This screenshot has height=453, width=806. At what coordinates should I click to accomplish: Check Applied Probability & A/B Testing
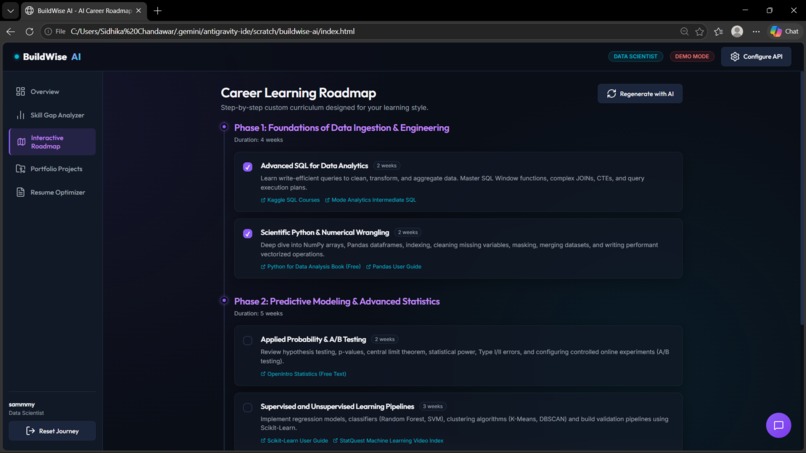coord(248,340)
